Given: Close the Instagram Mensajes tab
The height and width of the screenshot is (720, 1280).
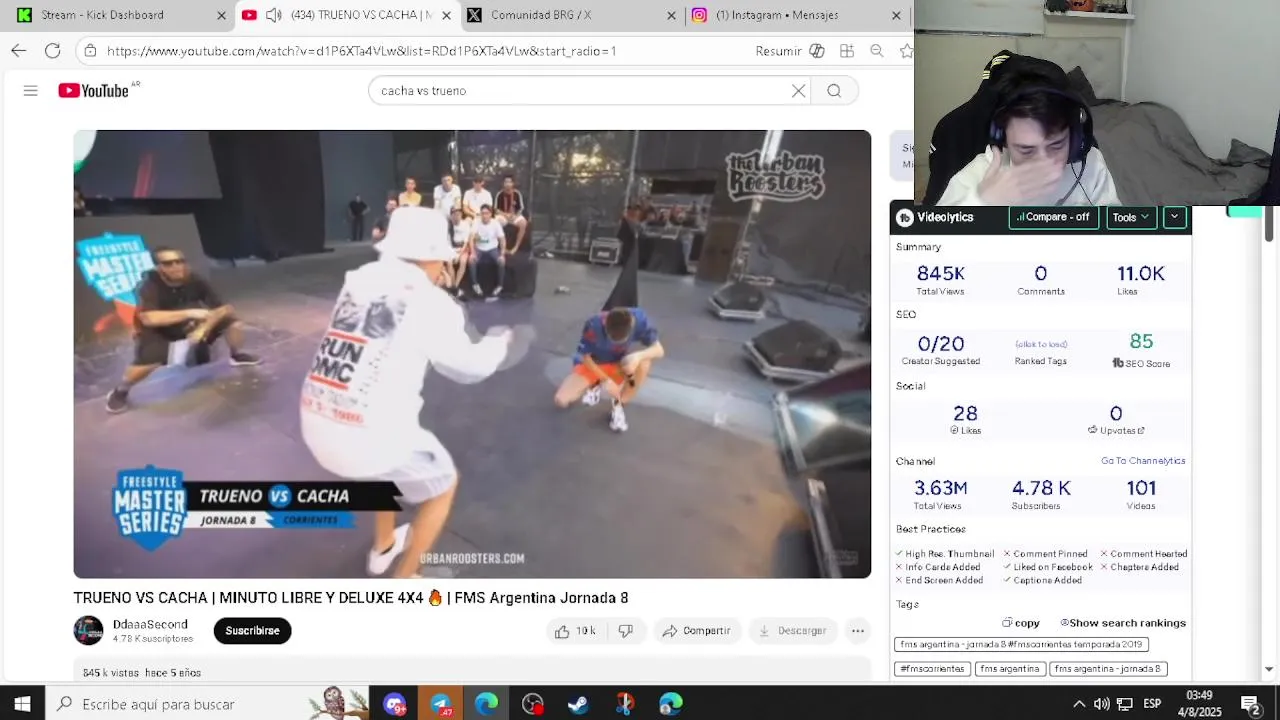Looking at the screenshot, I should pos(896,15).
